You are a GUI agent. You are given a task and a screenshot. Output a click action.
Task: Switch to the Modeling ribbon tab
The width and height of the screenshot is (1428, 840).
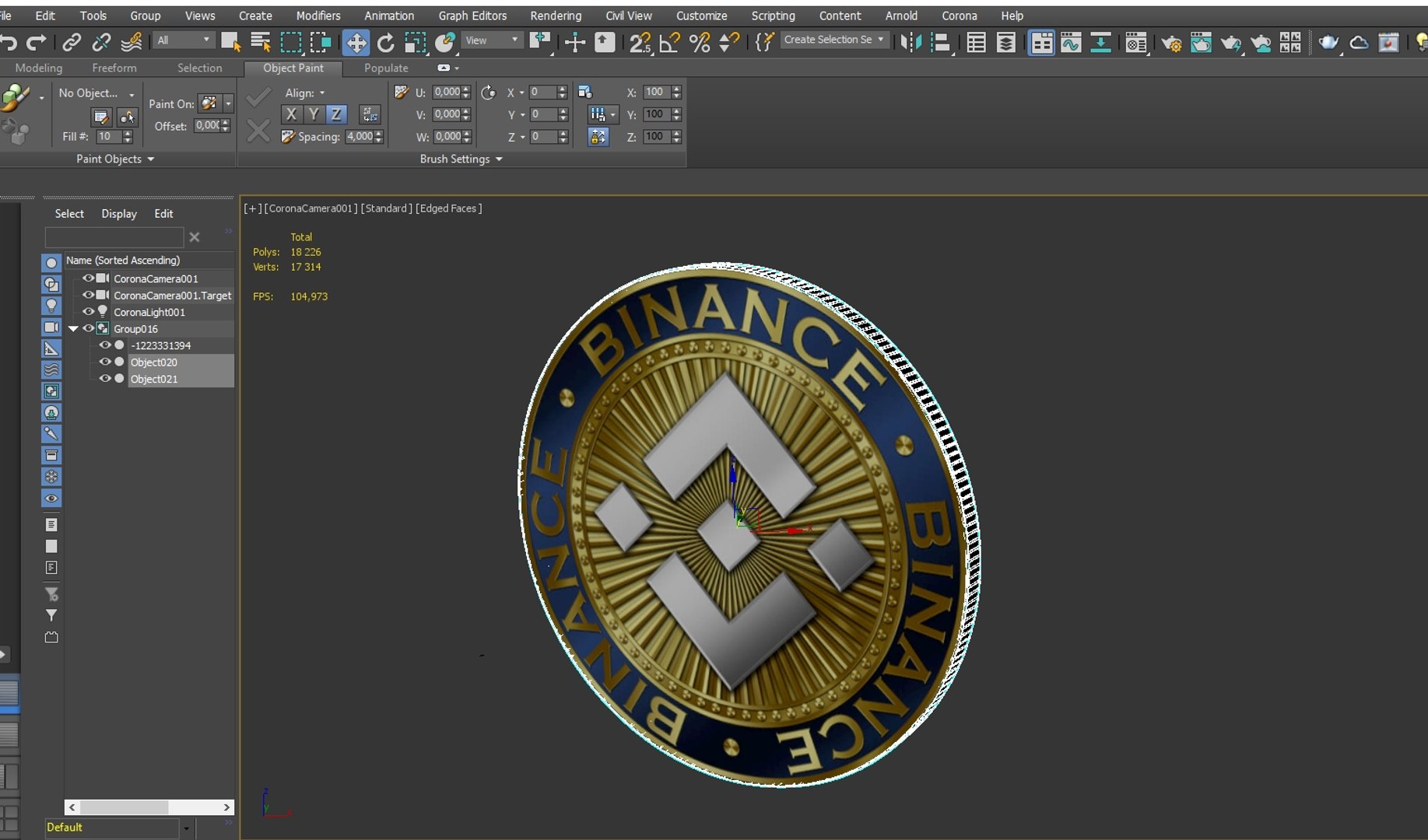[x=39, y=68]
